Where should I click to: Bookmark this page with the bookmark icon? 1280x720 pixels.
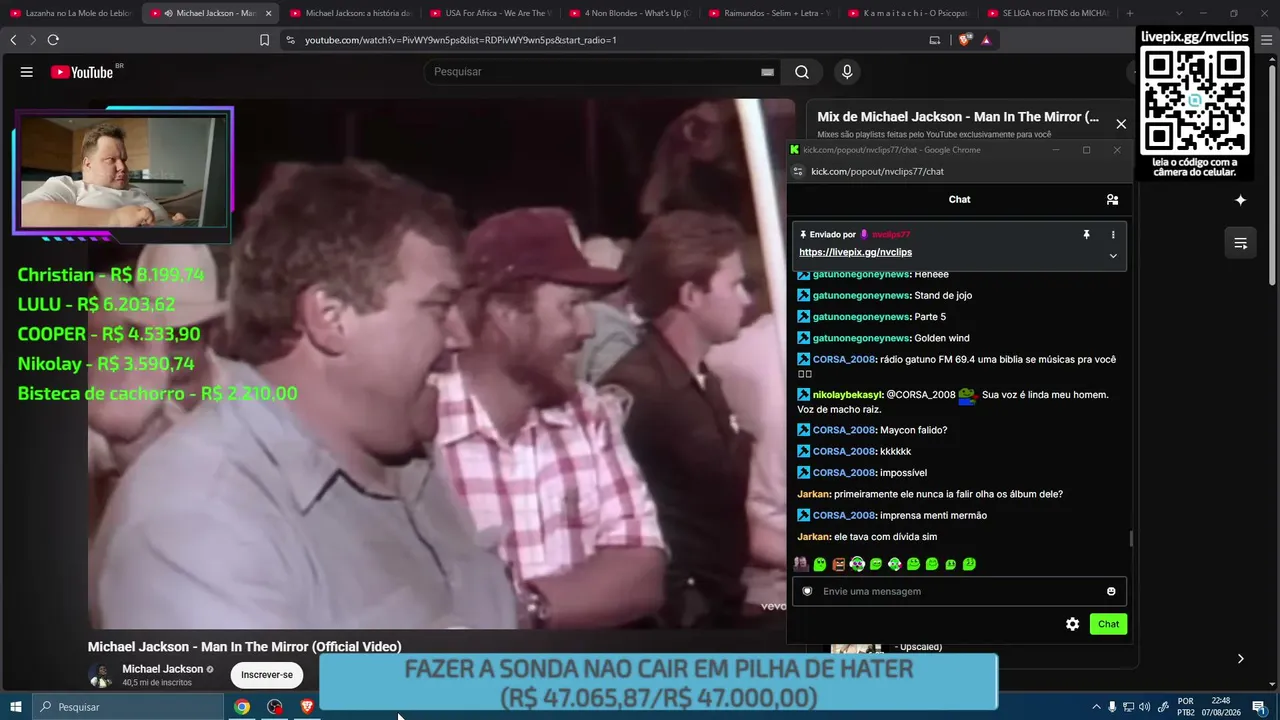pos(264,40)
